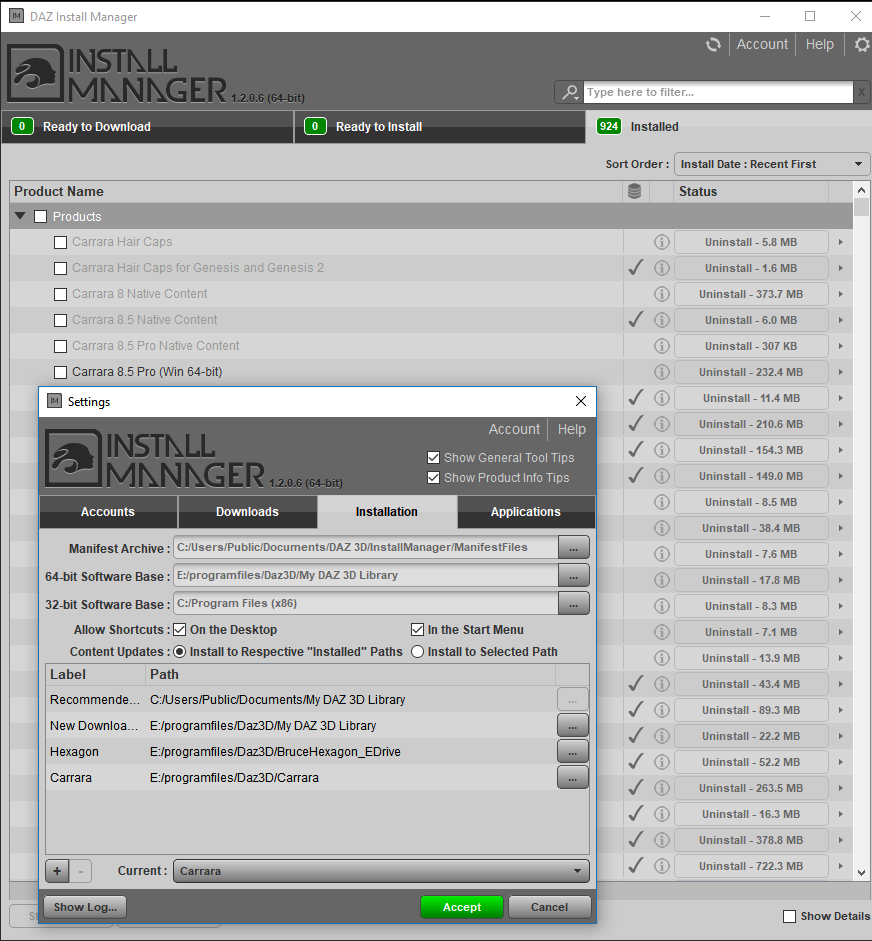This screenshot has width=872, height=941.
Task: Toggle the Products group checkbox
Action: 40,217
